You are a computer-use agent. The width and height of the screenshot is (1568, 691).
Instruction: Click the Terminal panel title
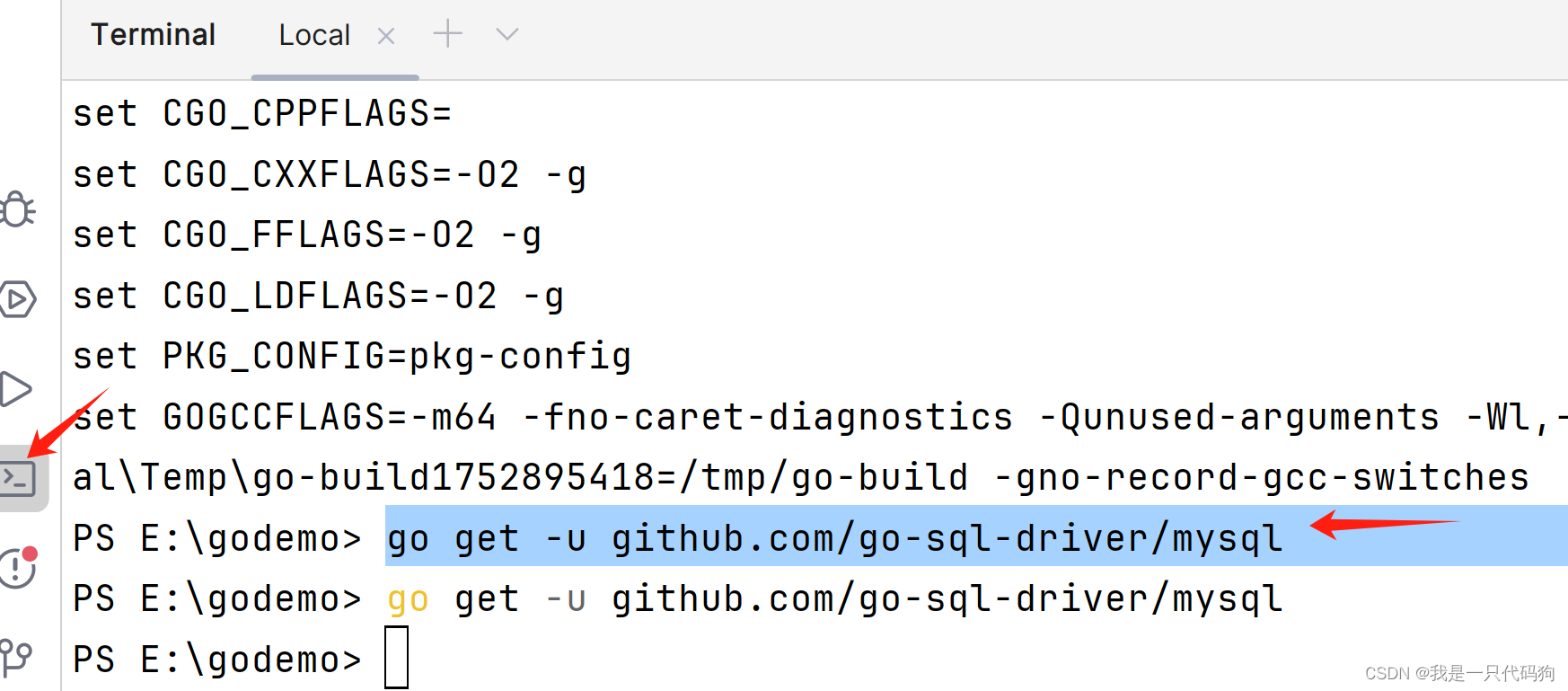tap(153, 34)
